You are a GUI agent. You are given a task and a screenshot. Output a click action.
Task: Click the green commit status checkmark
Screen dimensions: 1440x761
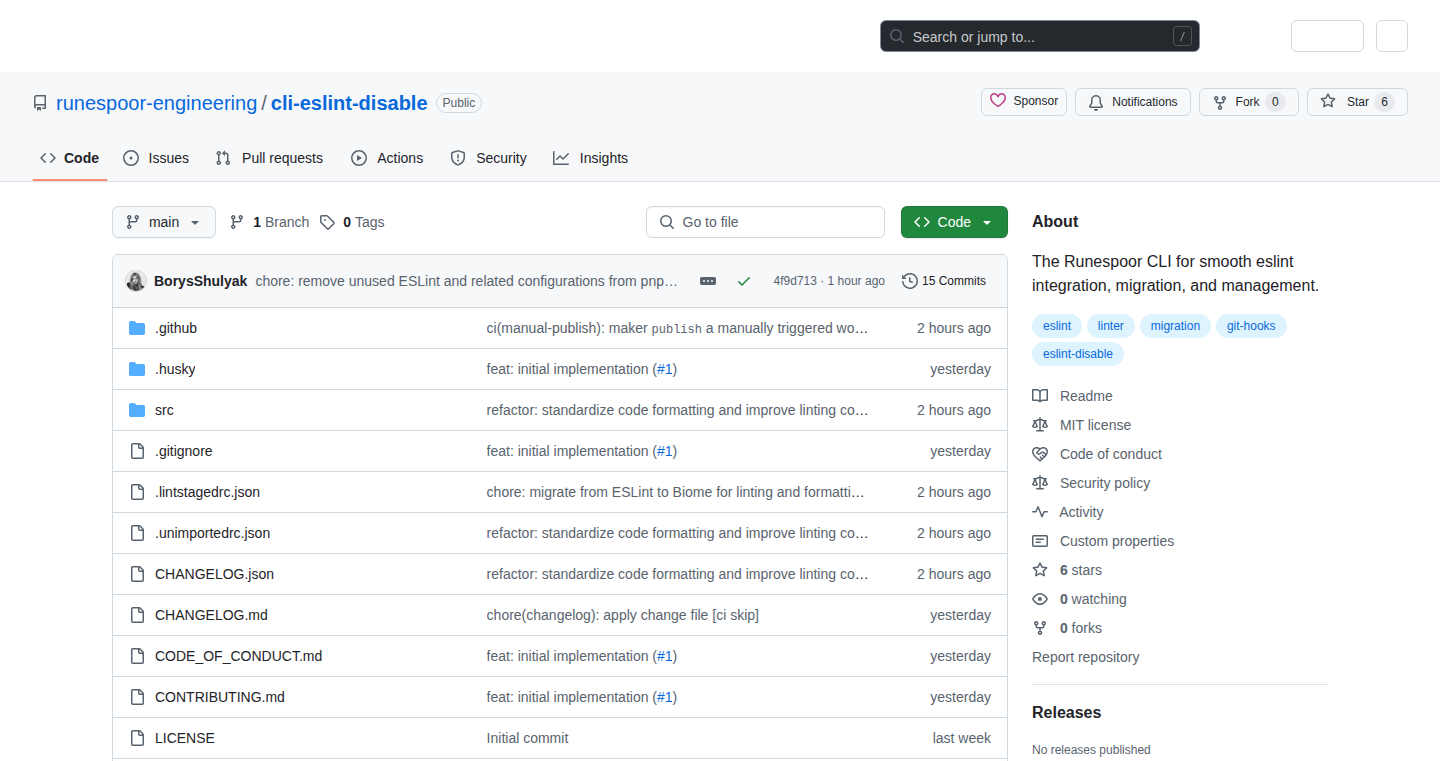pyautogui.click(x=744, y=281)
